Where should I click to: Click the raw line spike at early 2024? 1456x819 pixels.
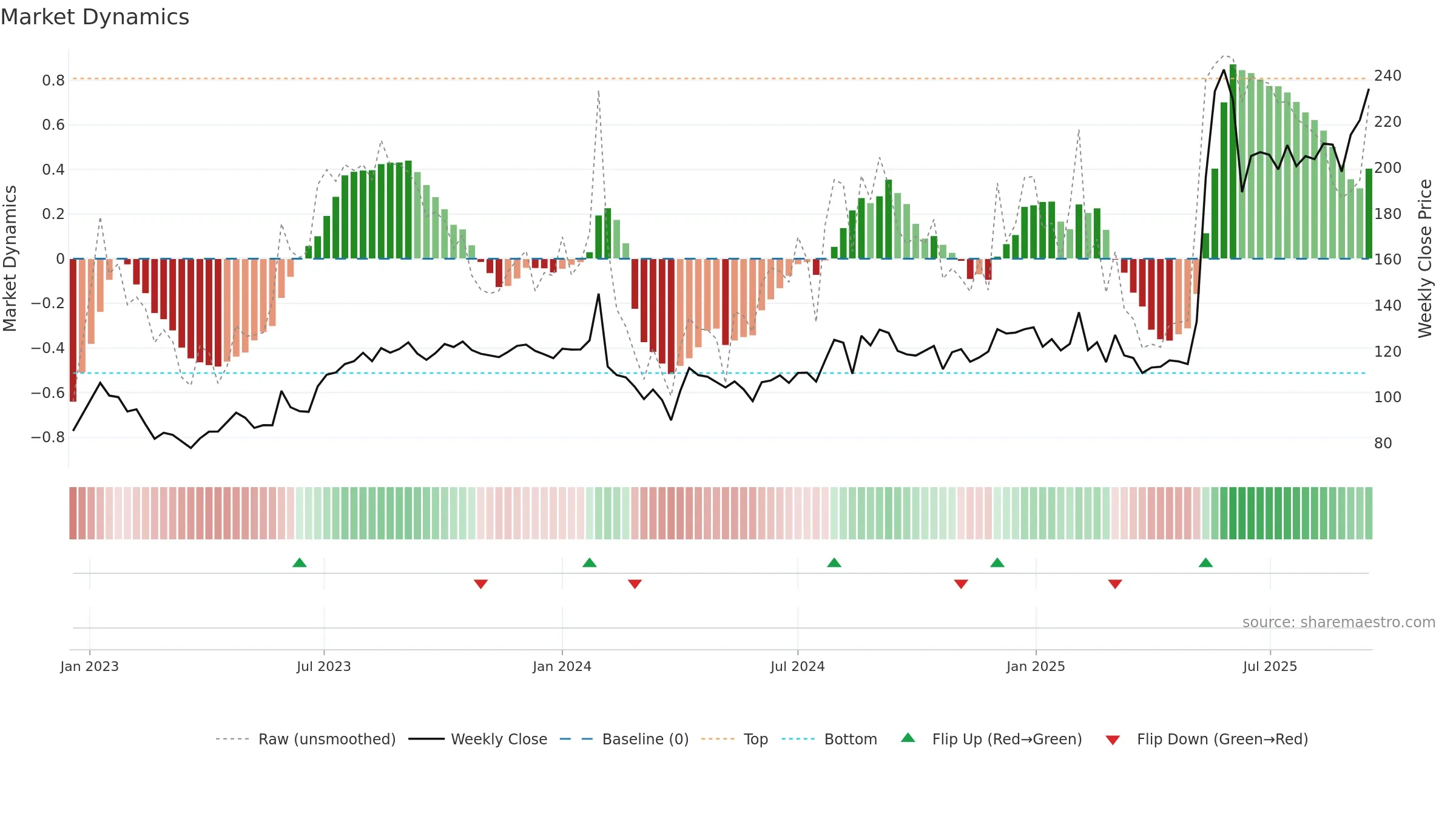click(x=598, y=92)
